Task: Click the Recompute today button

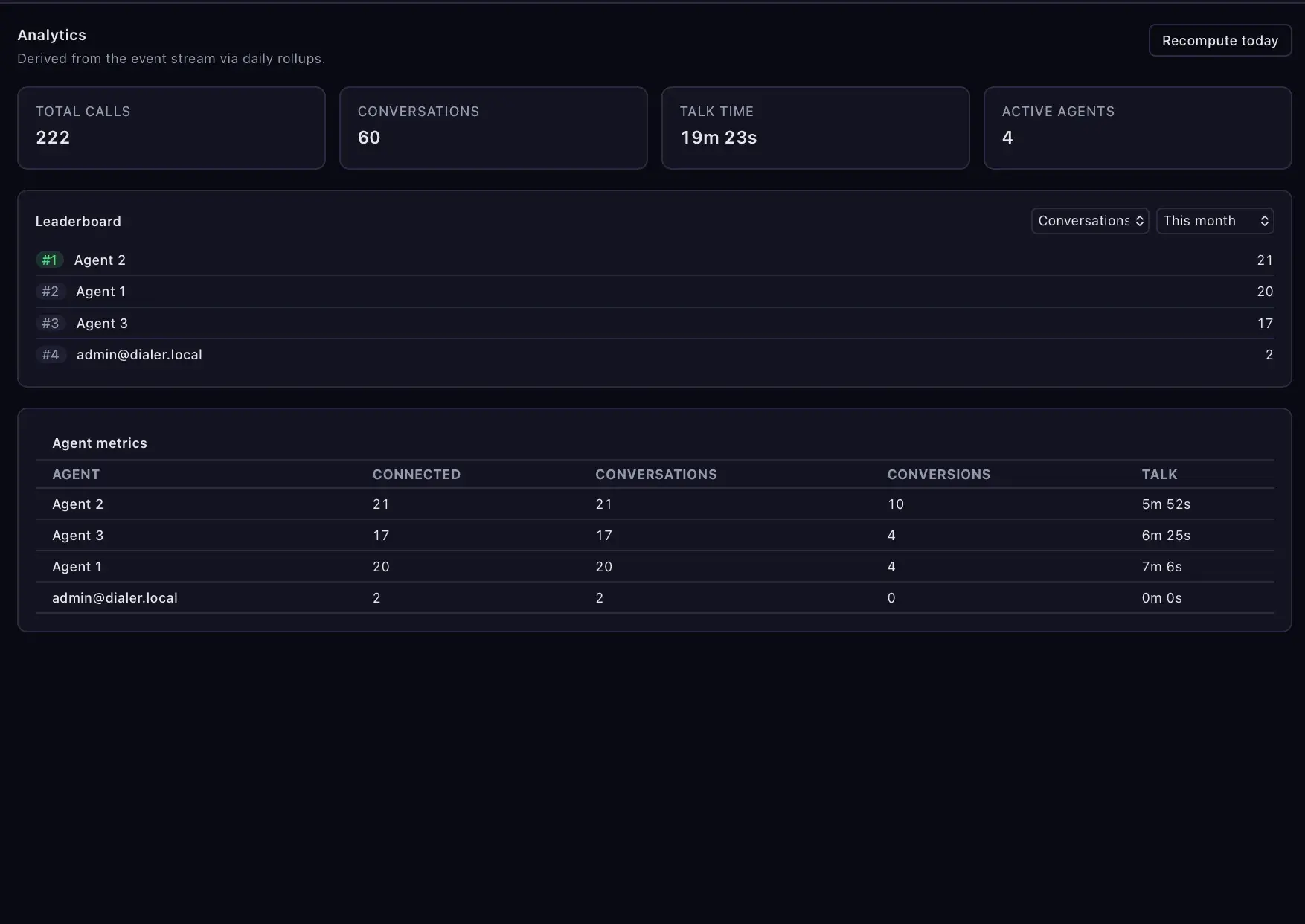Action: click(1219, 40)
